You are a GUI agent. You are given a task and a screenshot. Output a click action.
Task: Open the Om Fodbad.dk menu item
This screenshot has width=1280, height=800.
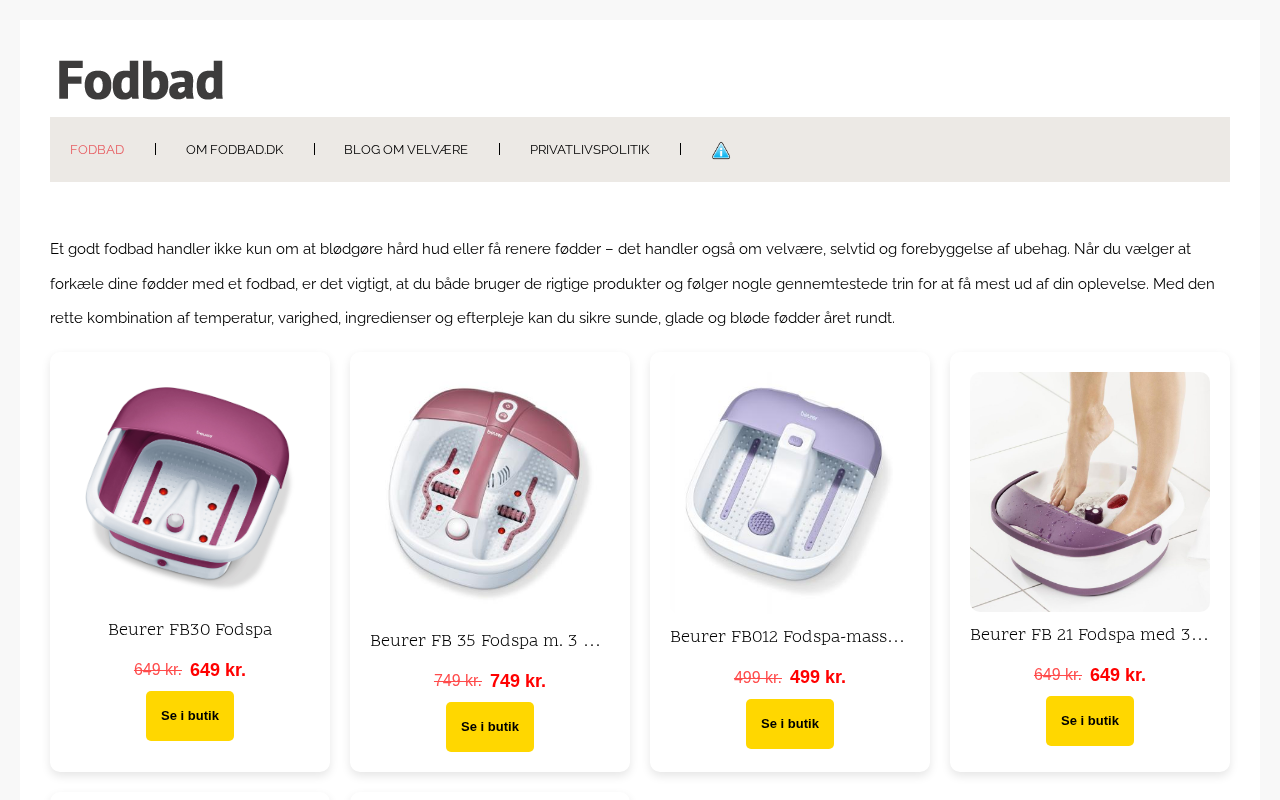click(x=234, y=150)
